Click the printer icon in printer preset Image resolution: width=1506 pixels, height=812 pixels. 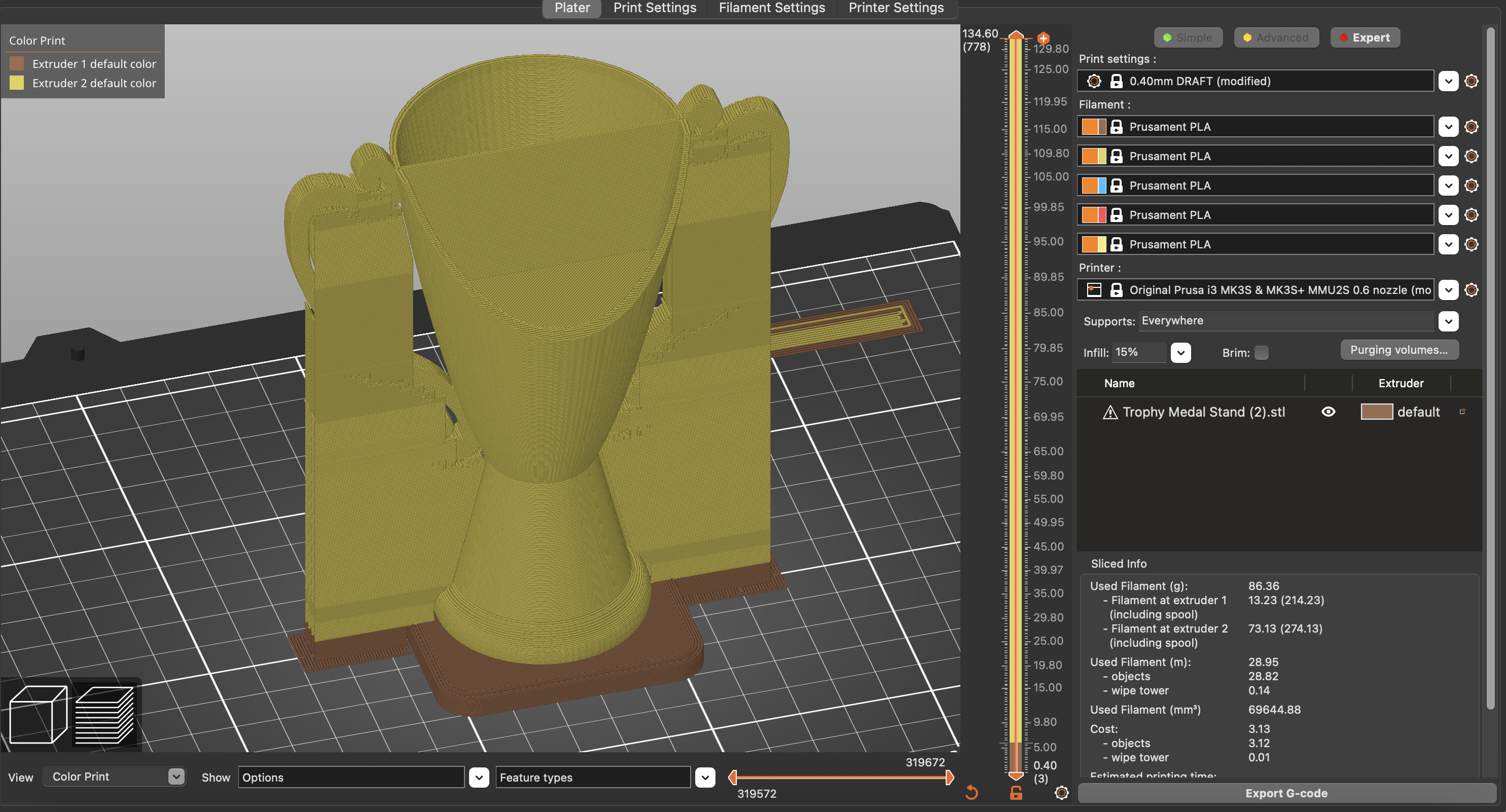(1094, 289)
